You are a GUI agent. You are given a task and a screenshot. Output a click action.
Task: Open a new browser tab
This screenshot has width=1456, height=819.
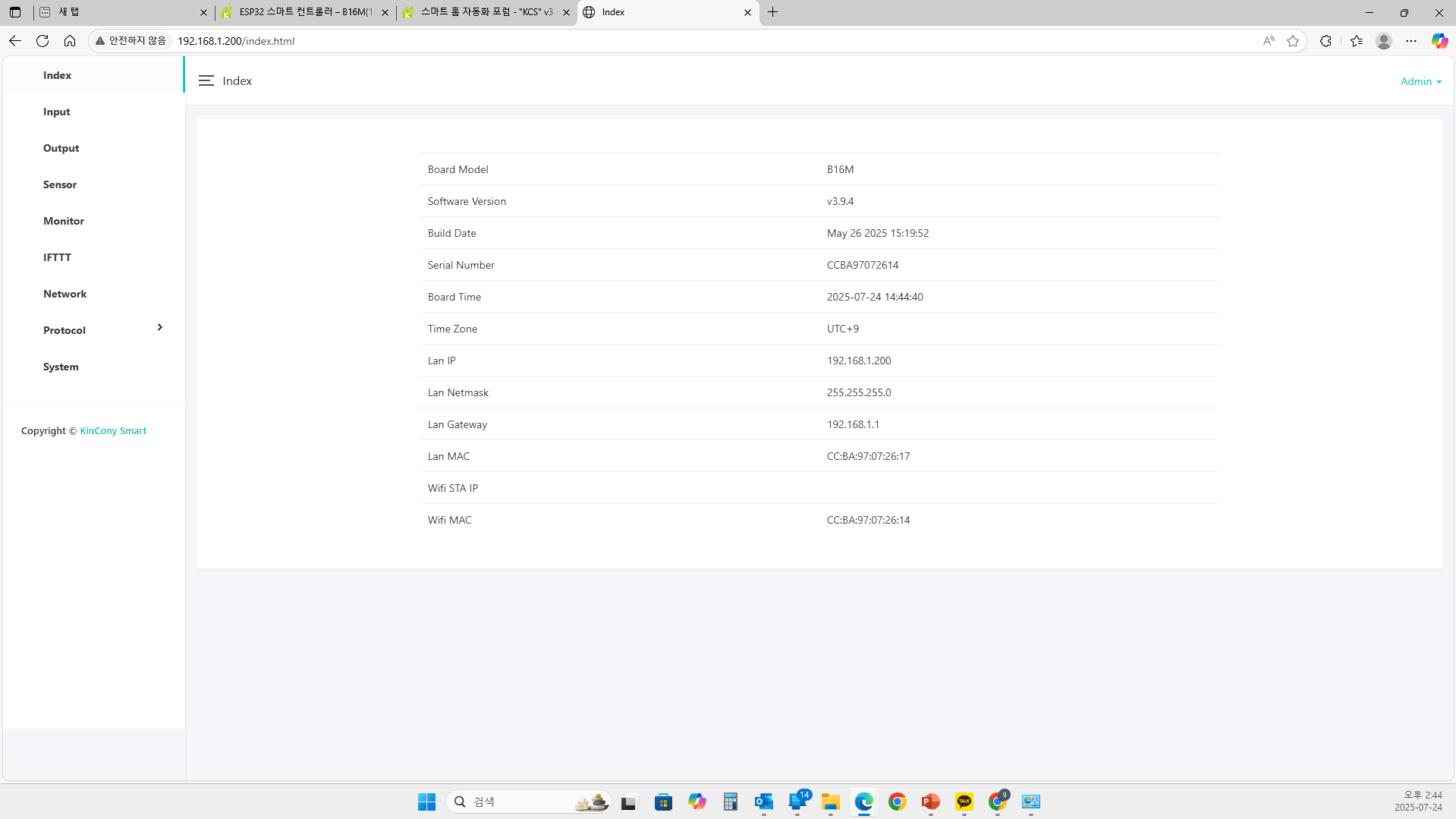tap(772, 12)
